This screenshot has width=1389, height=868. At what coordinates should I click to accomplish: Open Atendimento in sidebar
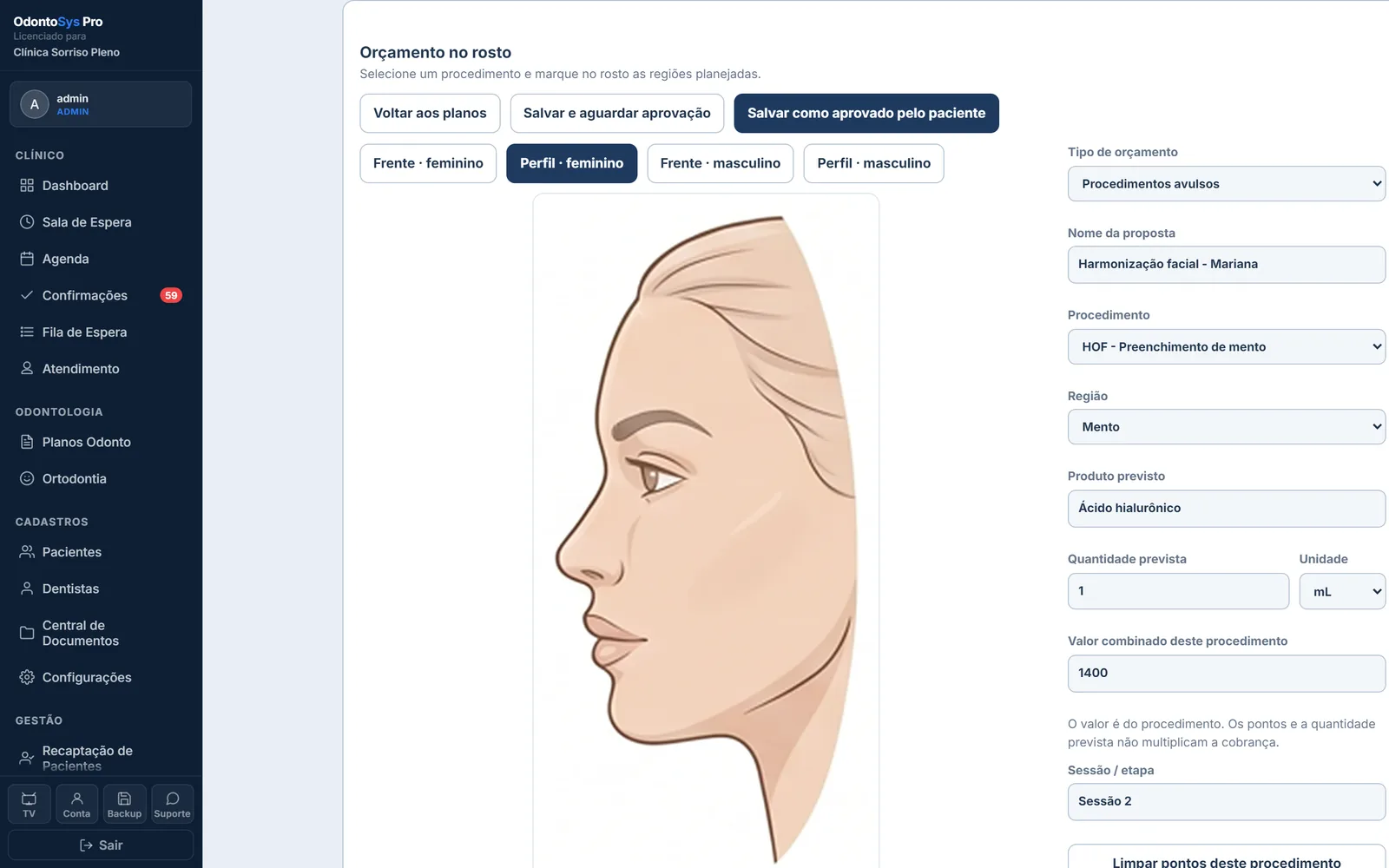(101, 369)
